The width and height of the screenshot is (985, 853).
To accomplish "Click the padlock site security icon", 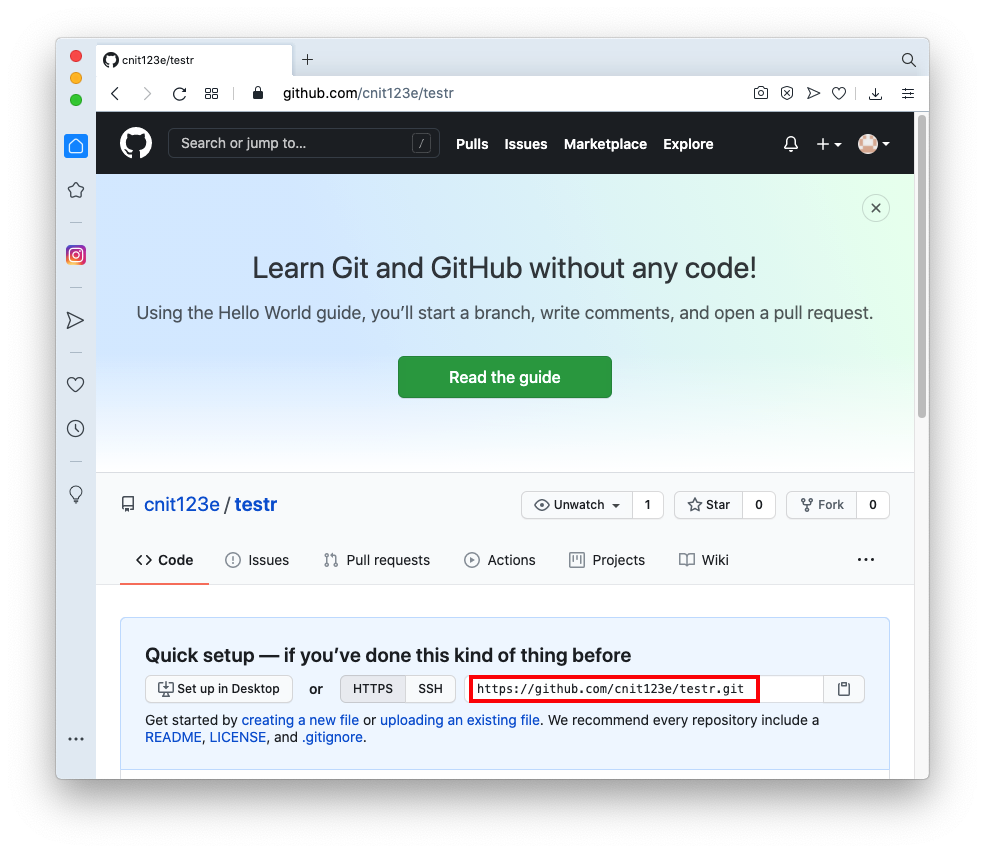I will pos(258,93).
